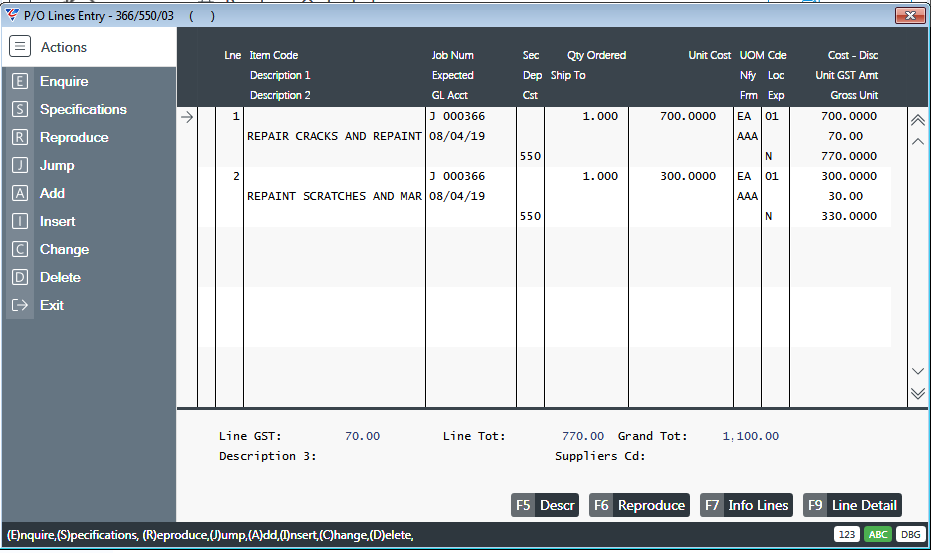Click the application logo in title bar
Screen dimensions: 932x553
click(x=12, y=15)
